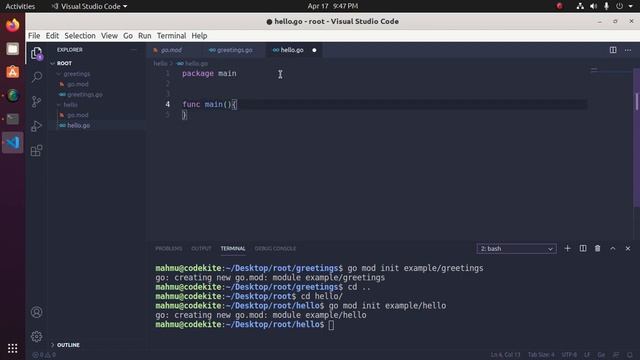The width and height of the screenshot is (640, 360).
Task: Open the Edit menu
Action: coord(52,36)
